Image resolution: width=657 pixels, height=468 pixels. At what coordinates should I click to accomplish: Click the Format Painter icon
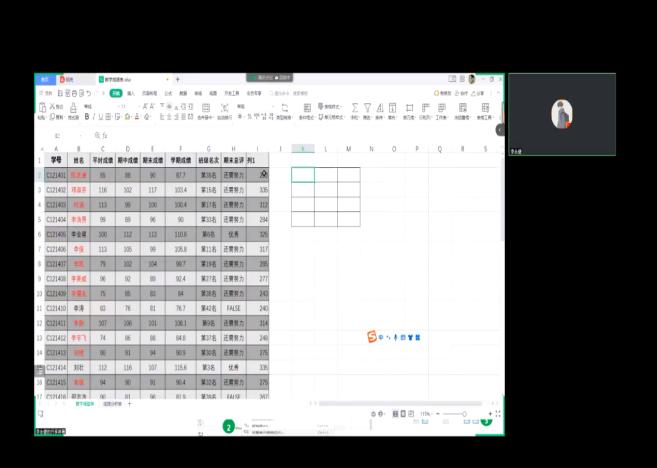tap(73, 108)
